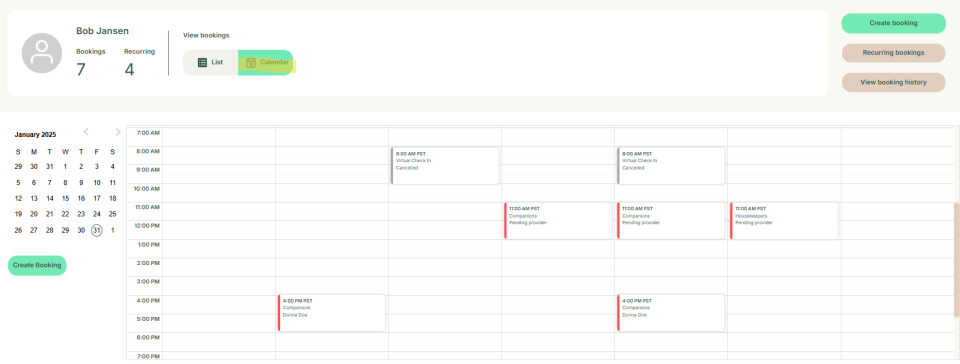Select date 27 in the mini calendar
Screen dimensions: 960x364
coord(34,230)
